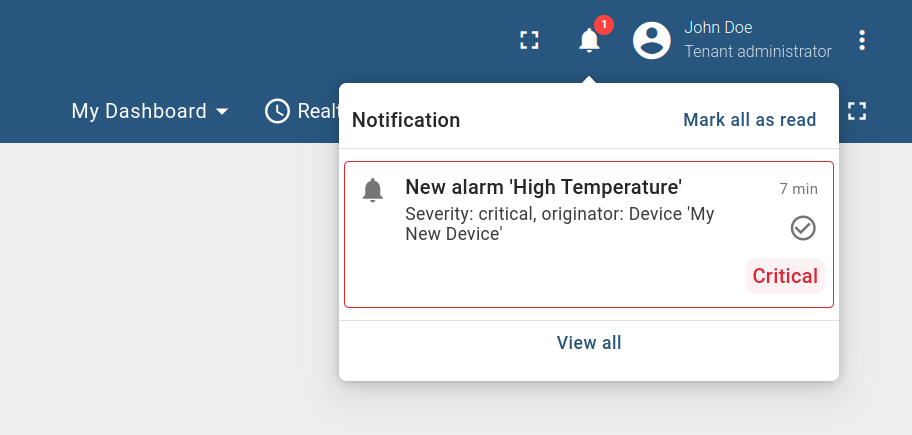This screenshot has height=435, width=912.
Task: Open the New alarm 'High Temperature' title
Action: point(543,187)
